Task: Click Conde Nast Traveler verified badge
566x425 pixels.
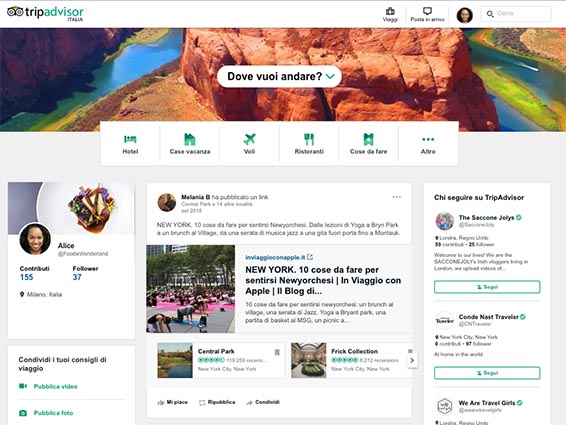Action: coord(523,317)
